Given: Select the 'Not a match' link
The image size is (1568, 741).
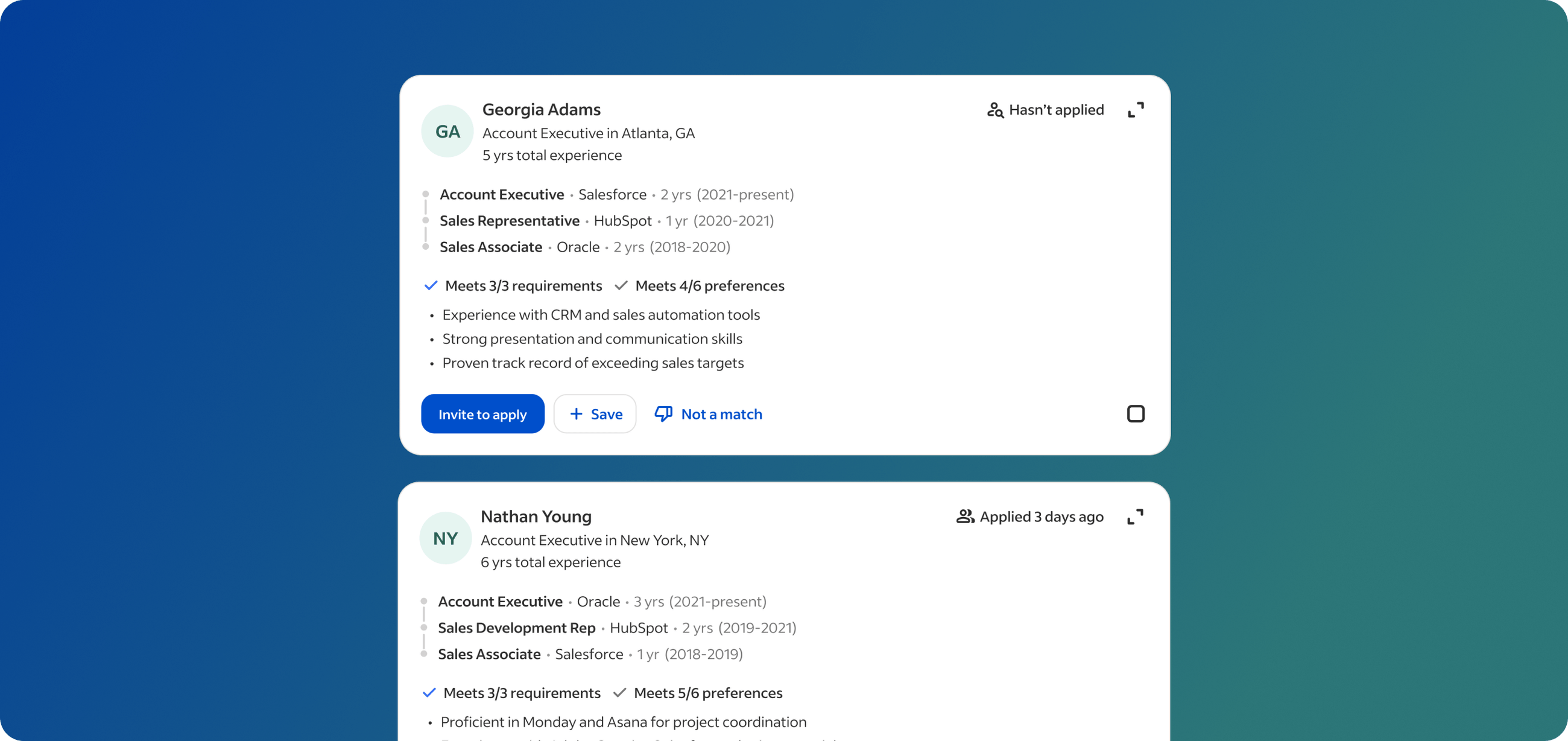Looking at the screenshot, I should (722, 413).
